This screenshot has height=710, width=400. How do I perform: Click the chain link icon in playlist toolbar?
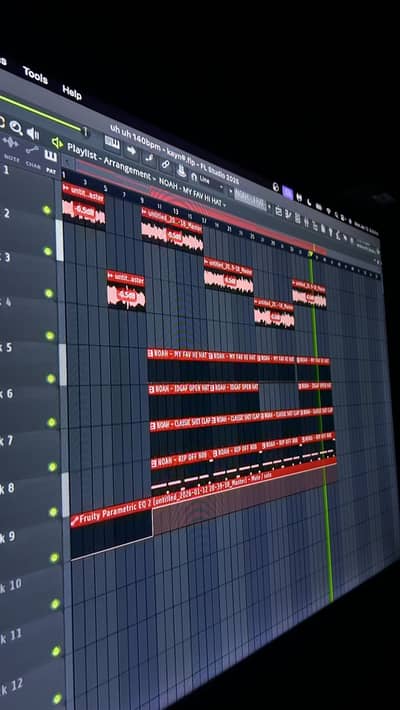[x=166, y=164]
